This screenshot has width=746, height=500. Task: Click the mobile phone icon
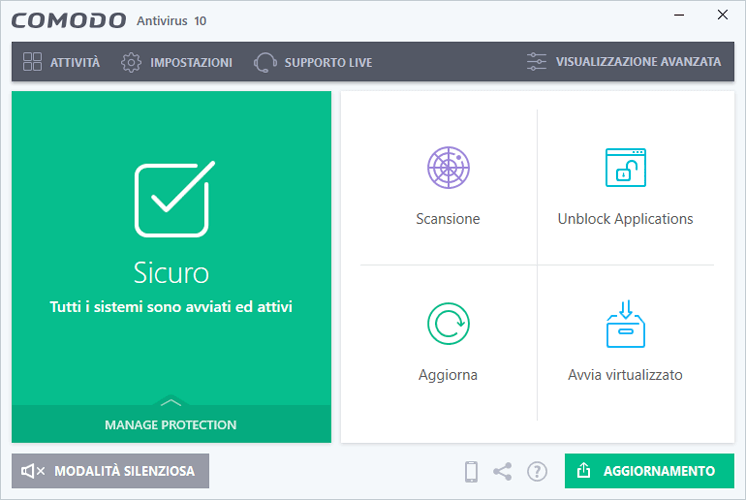tap(471, 471)
